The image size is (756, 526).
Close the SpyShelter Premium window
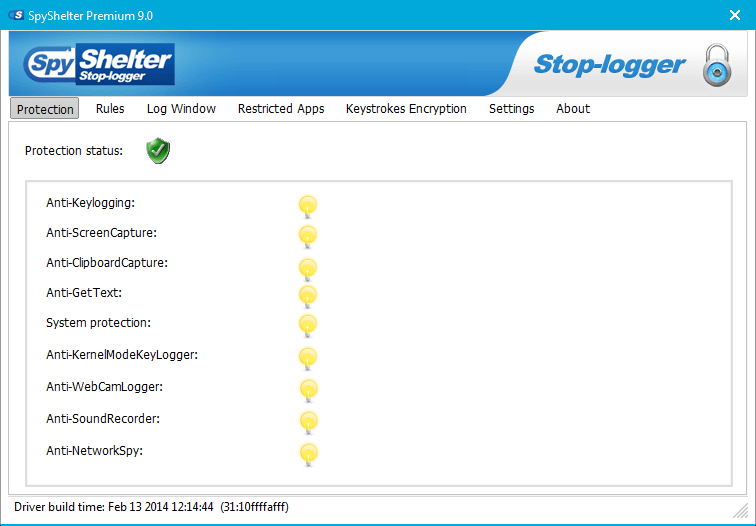(x=735, y=15)
